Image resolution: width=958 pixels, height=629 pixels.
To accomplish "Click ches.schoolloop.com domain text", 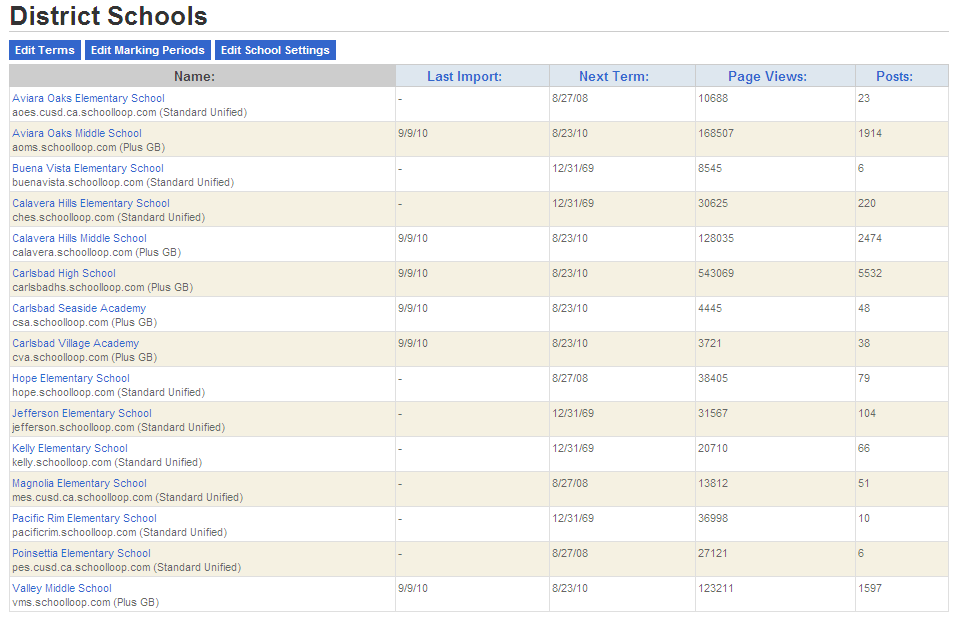I will [x=63, y=217].
